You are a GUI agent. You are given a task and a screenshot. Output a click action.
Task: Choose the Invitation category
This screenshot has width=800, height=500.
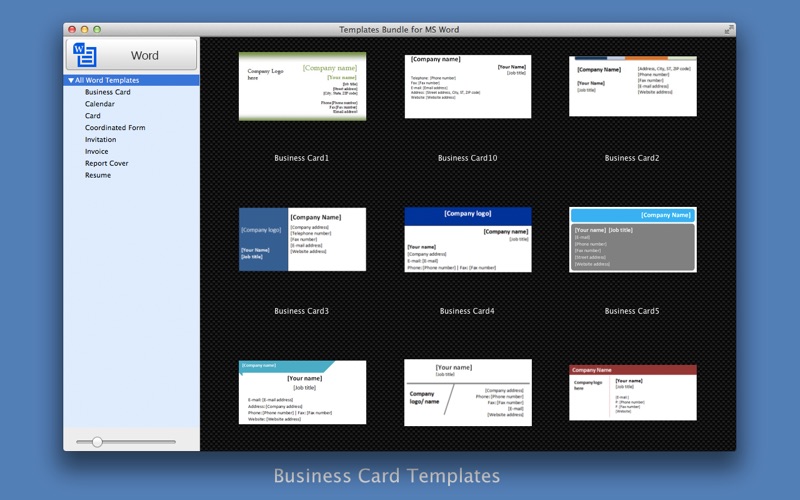point(101,139)
